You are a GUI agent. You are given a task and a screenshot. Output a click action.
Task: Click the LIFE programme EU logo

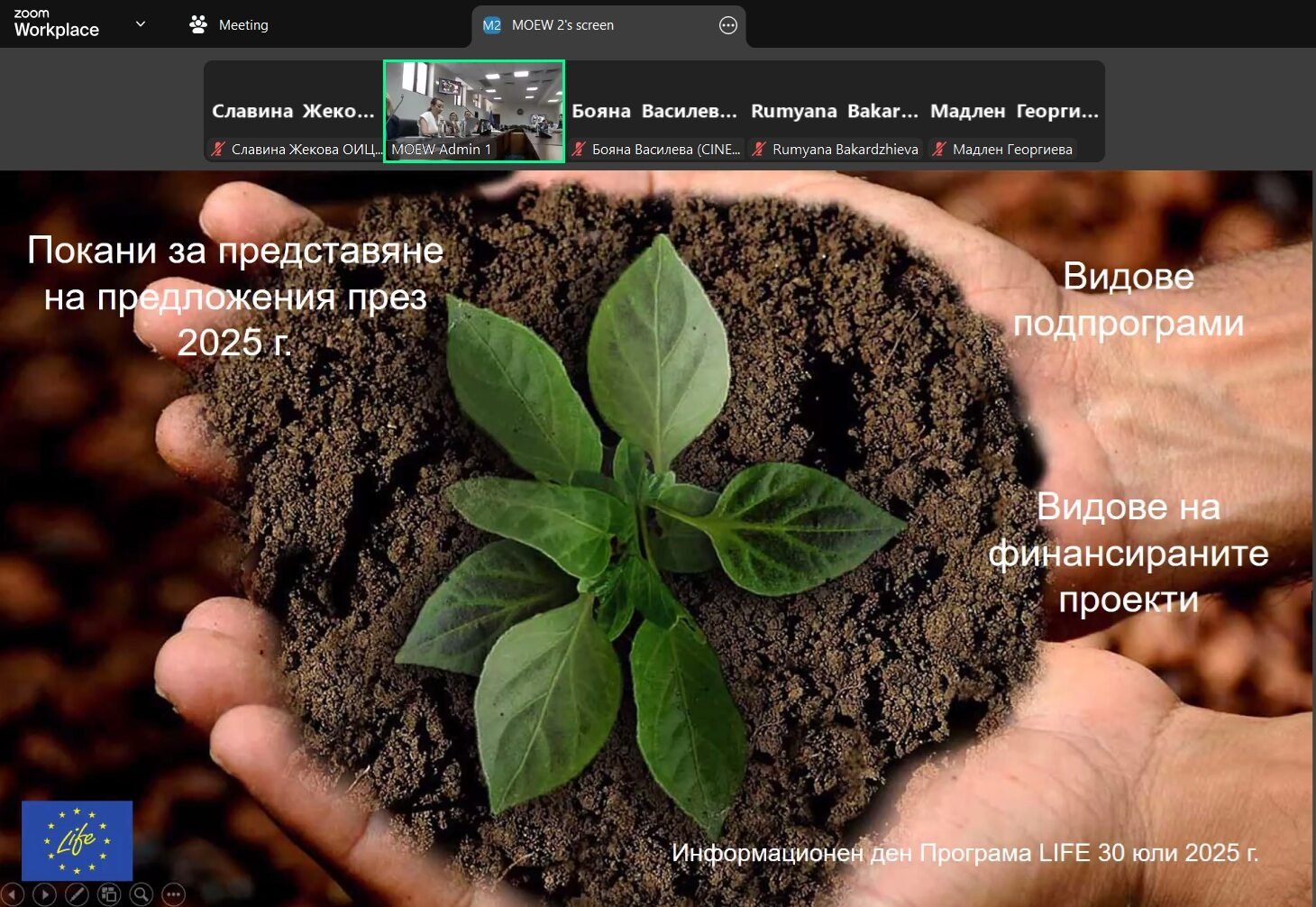pyautogui.click(x=77, y=840)
